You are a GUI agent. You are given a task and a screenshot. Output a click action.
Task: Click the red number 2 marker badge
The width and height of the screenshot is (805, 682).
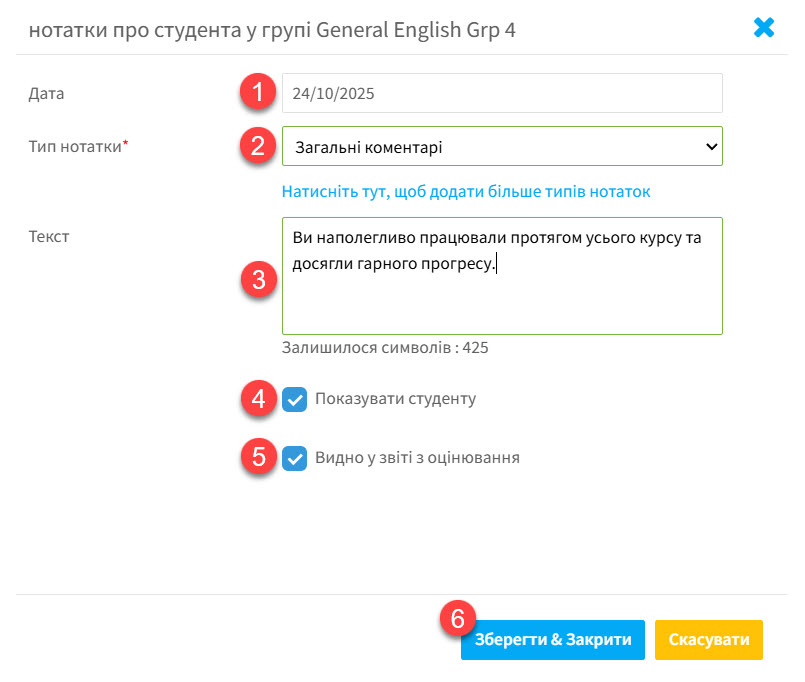click(257, 146)
